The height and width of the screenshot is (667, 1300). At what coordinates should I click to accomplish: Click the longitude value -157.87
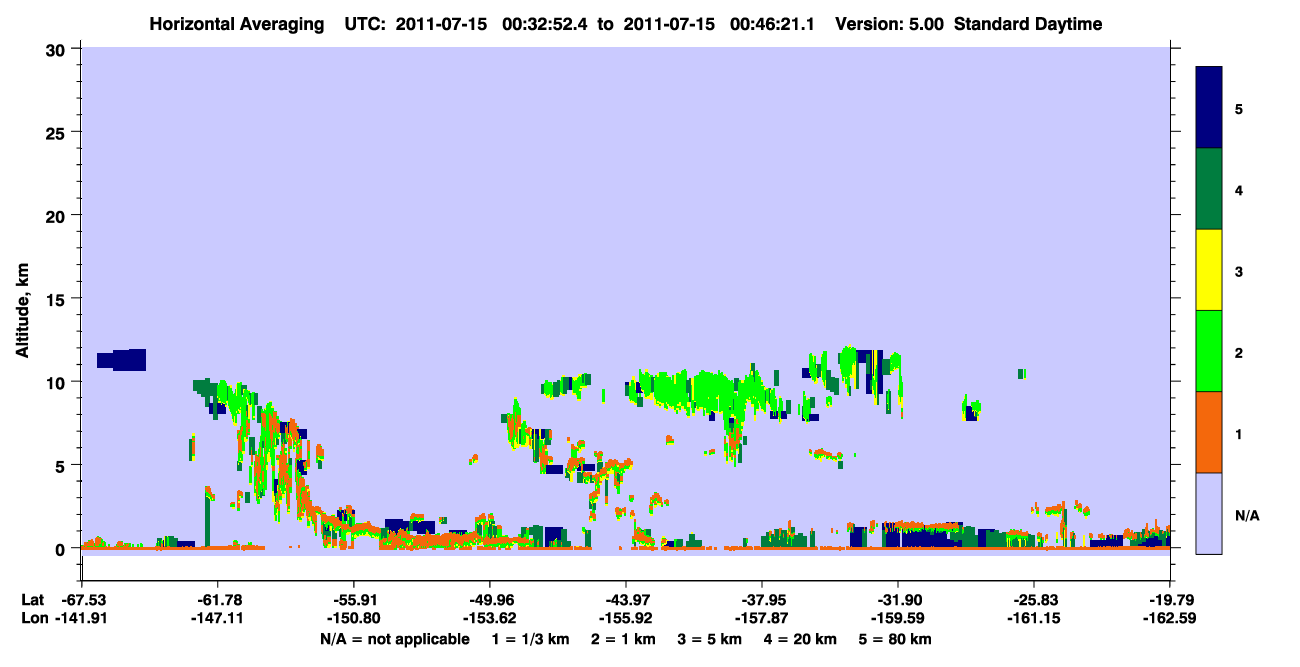pyautogui.click(x=762, y=618)
